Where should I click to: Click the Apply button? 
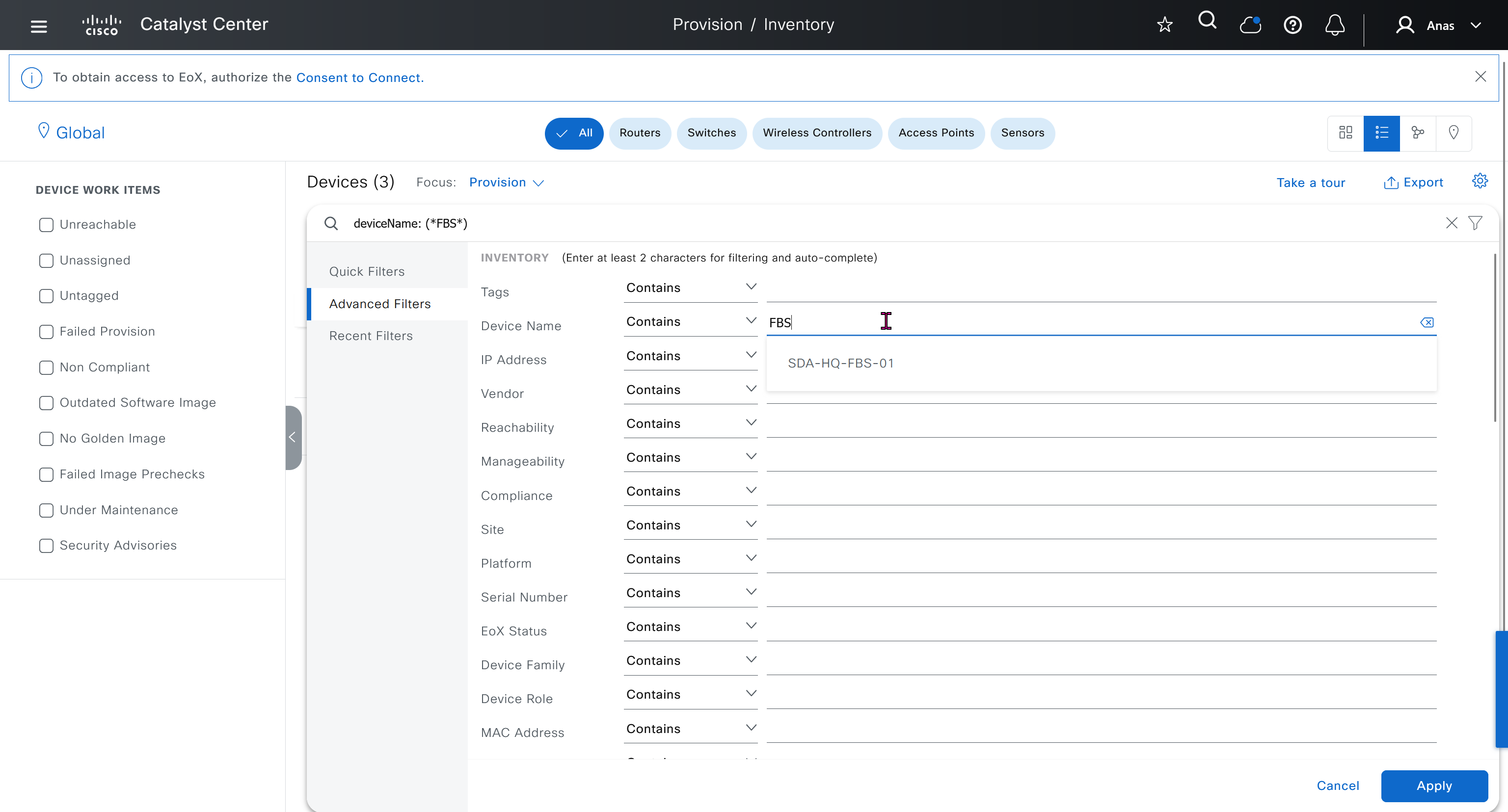click(x=1434, y=786)
